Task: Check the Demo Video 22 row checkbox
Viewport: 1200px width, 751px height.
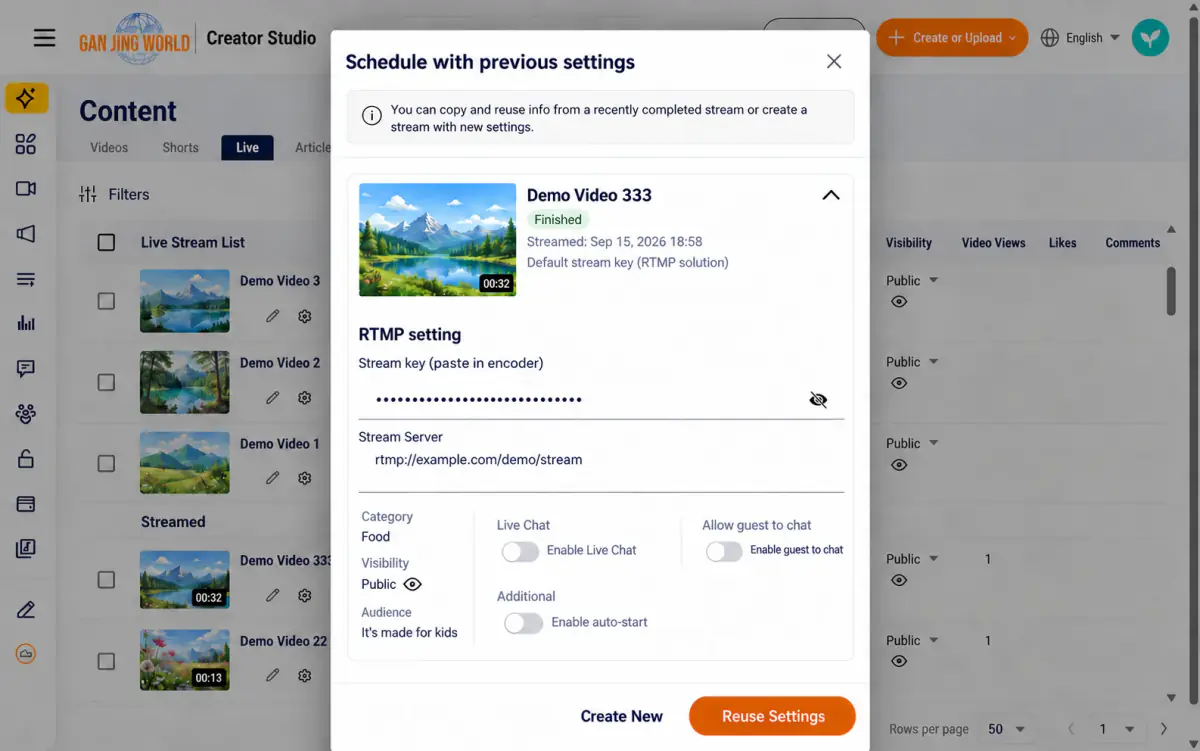Action: [x=106, y=661]
